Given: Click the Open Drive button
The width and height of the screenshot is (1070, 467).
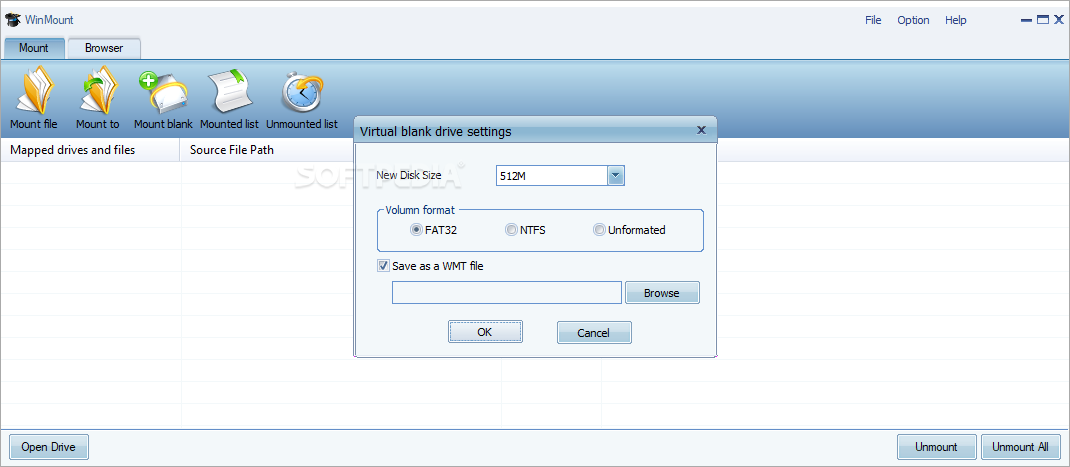Looking at the screenshot, I should [x=48, y=447].
